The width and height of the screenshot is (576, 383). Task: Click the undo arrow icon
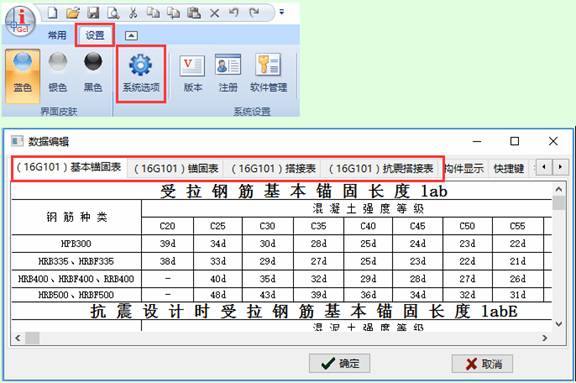coord(234,14)
